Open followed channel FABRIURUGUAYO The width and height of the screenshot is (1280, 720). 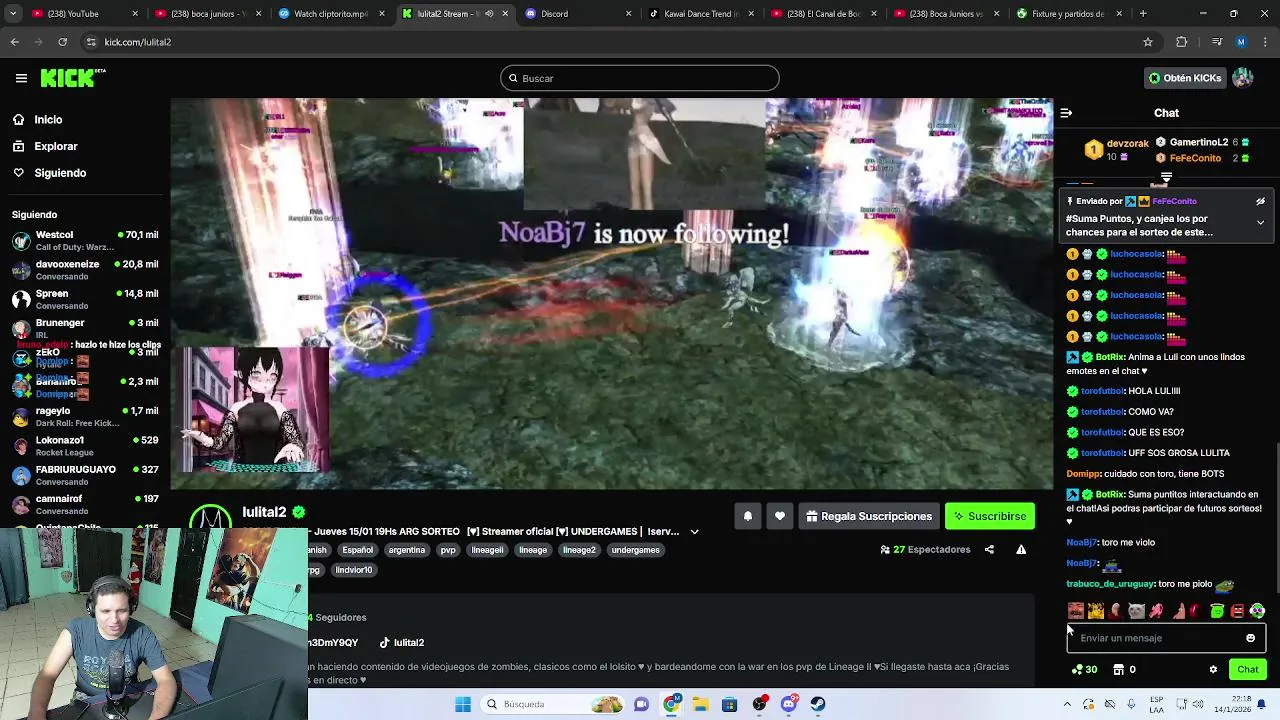[85, 475]
